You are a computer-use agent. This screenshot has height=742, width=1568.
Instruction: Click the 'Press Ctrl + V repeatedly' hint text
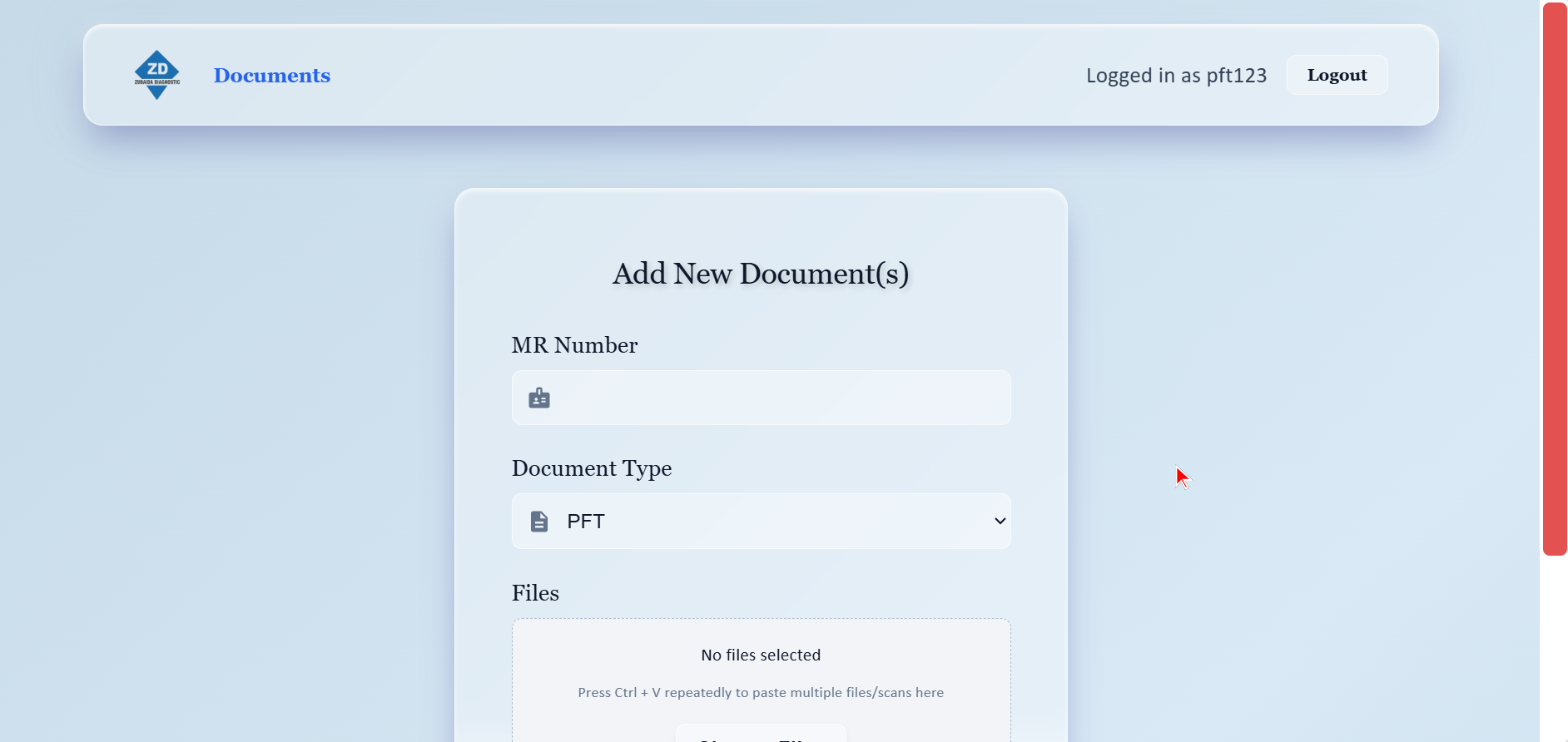coord(761,692)
